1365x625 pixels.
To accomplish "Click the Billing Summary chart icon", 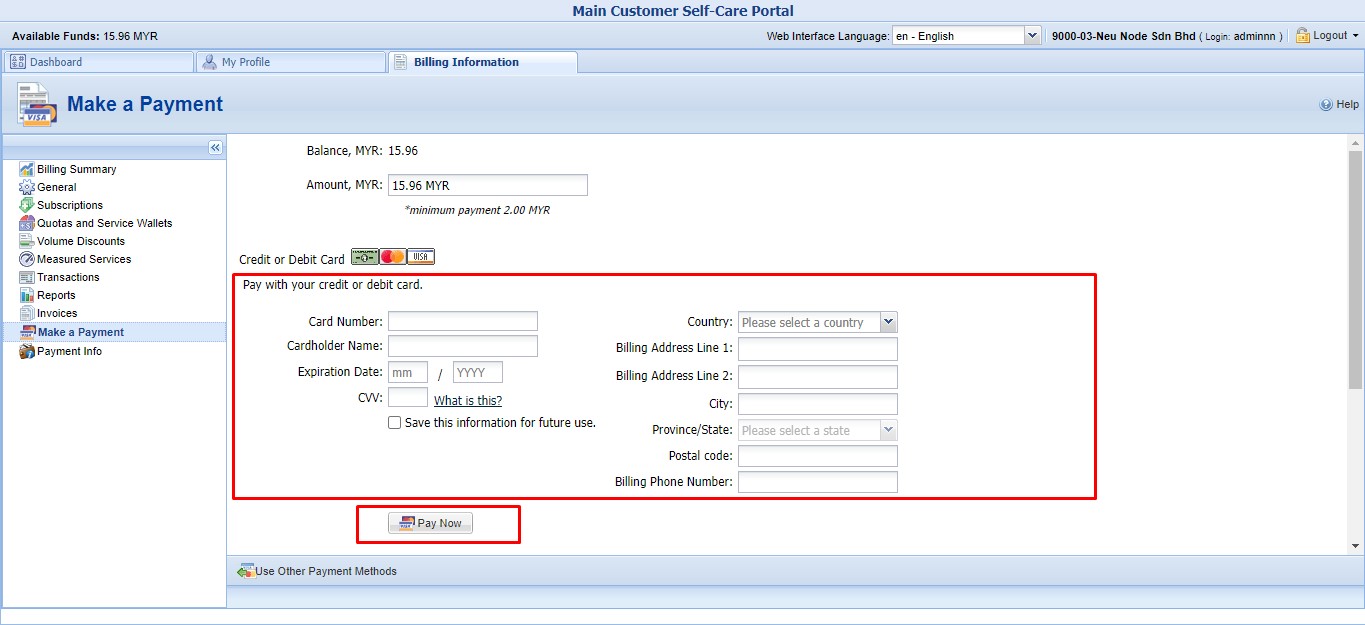I will tap(27, 169).
